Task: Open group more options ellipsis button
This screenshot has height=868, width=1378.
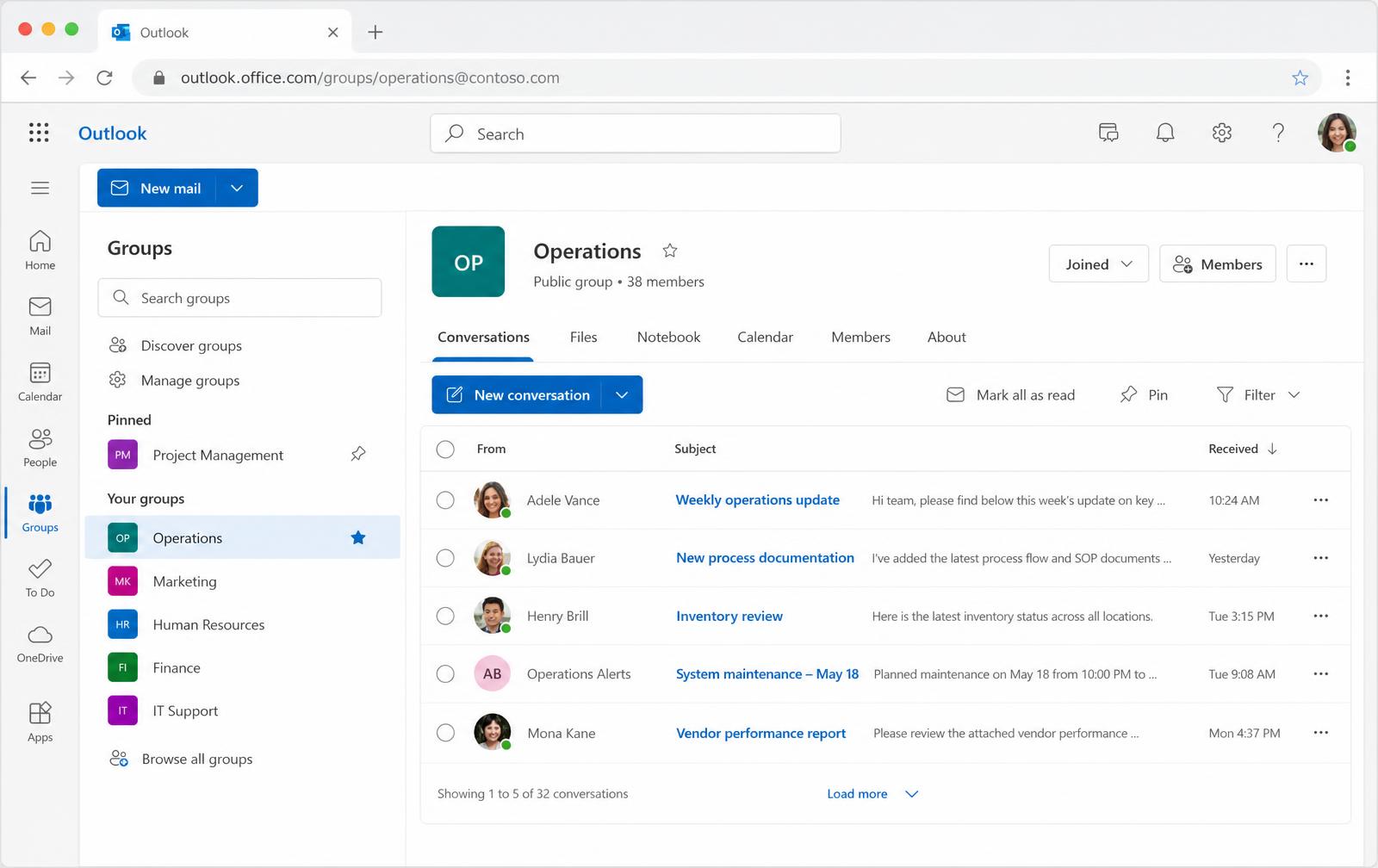Action: [x=1307, y=263]
